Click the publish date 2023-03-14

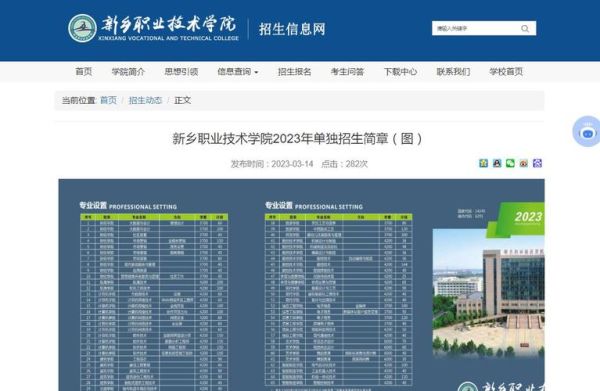292,164
